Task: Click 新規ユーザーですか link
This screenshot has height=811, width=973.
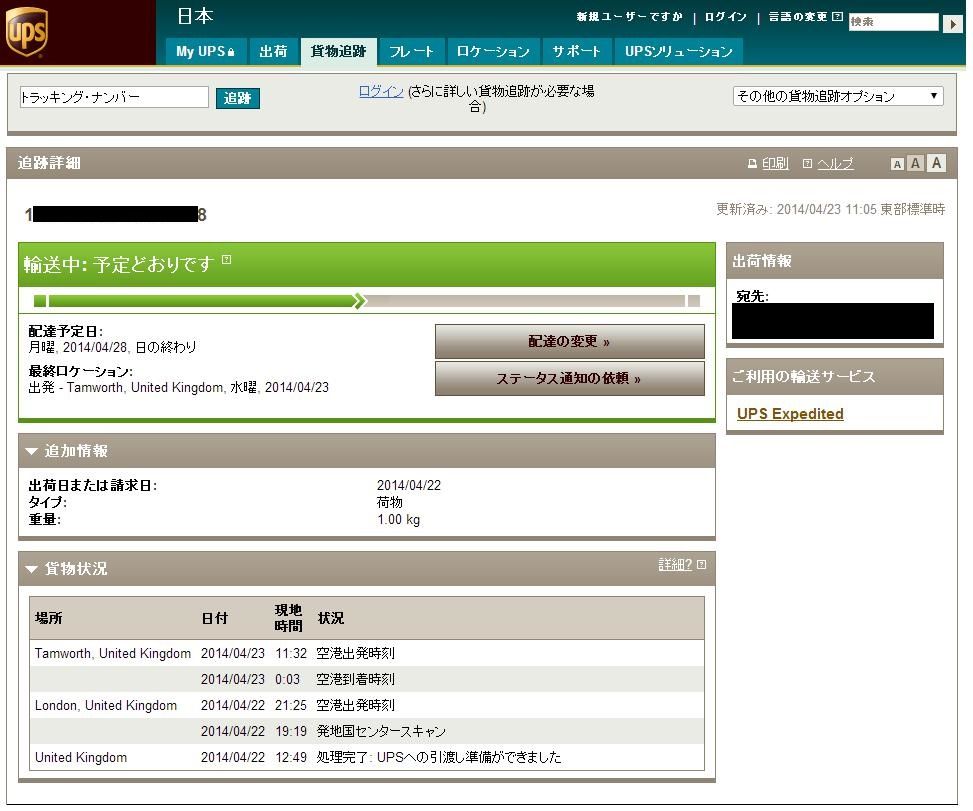Action: 629,17
